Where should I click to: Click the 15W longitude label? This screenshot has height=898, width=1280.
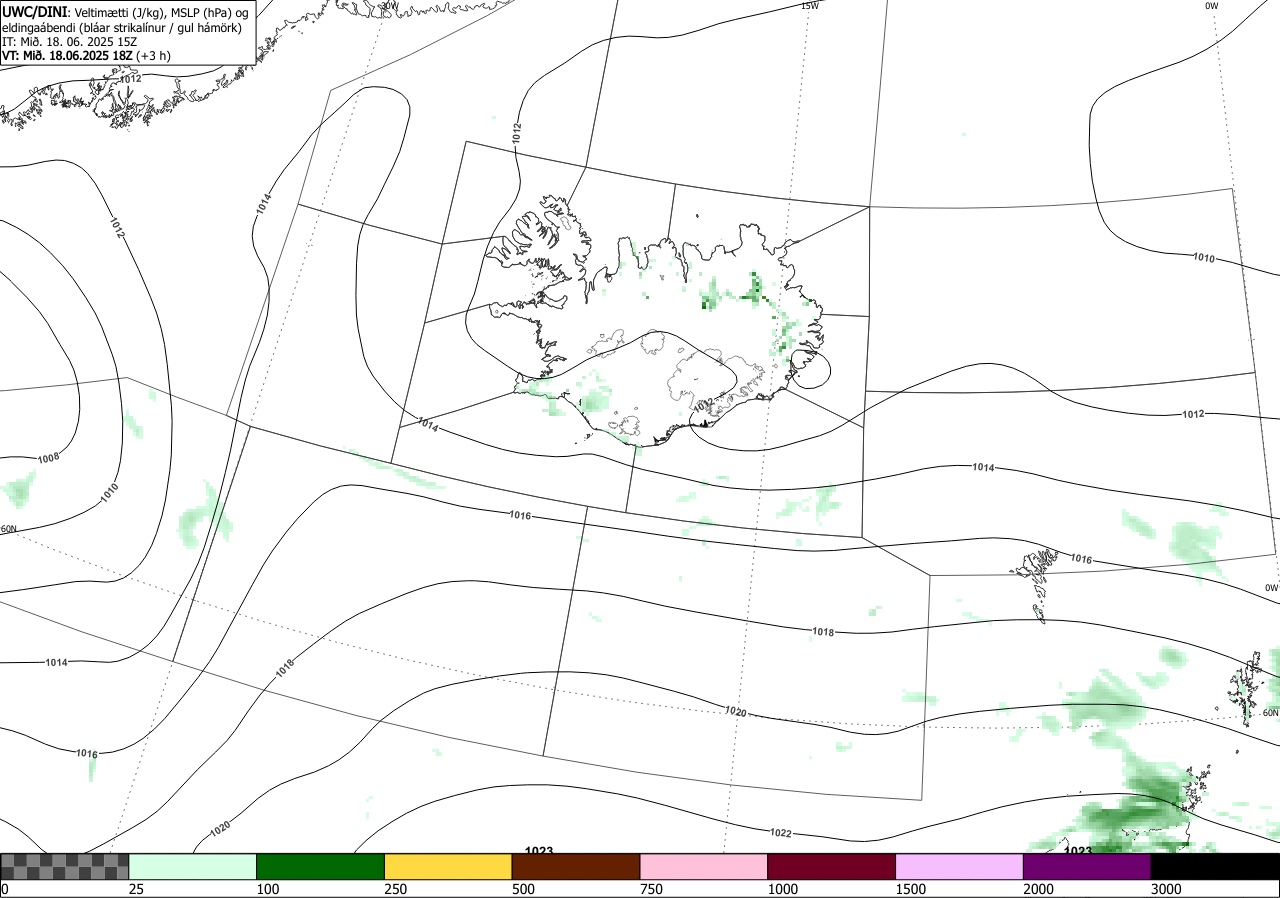point(809,6)
